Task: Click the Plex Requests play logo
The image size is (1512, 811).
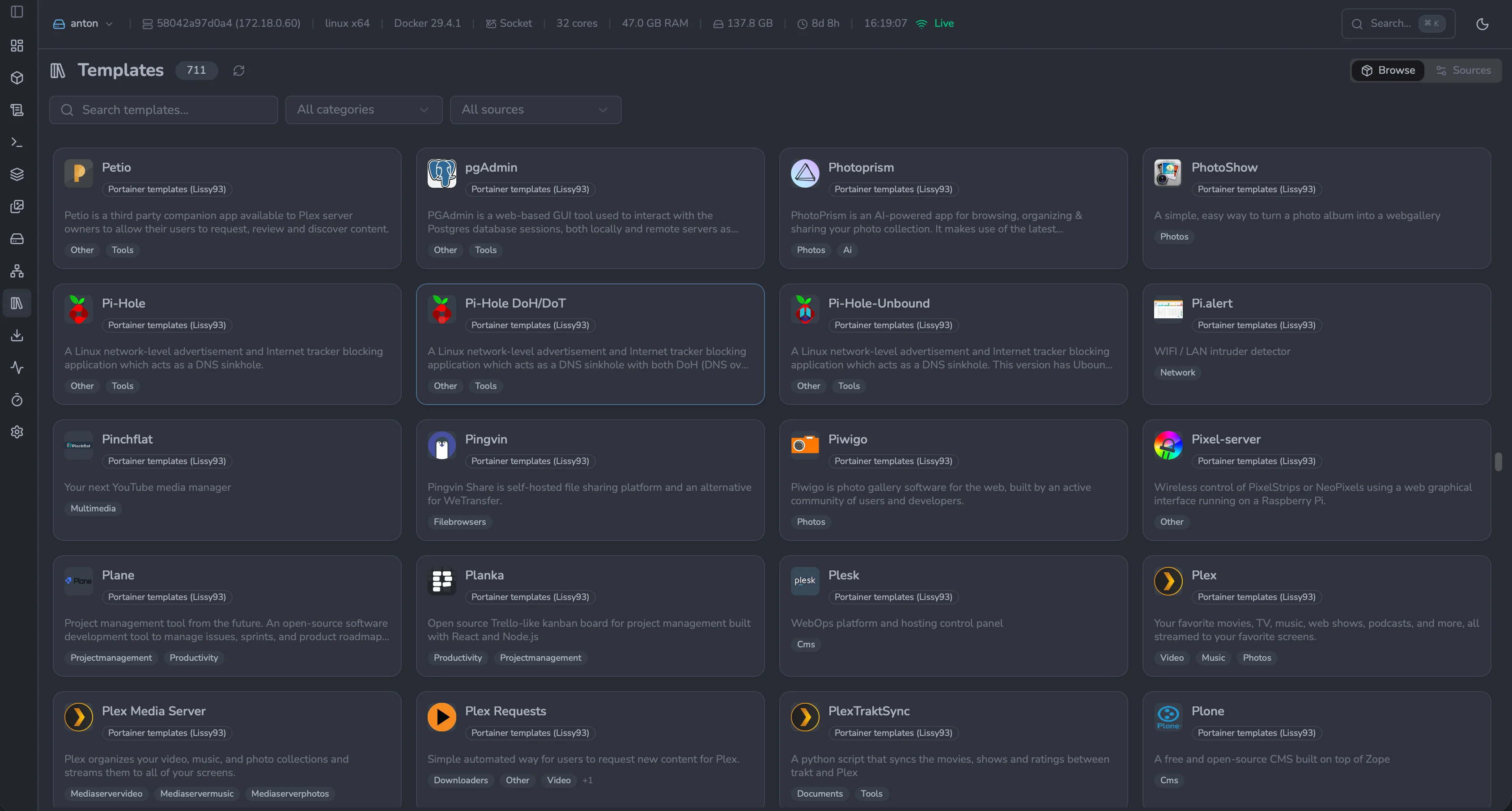Action: tap(442, 717)
